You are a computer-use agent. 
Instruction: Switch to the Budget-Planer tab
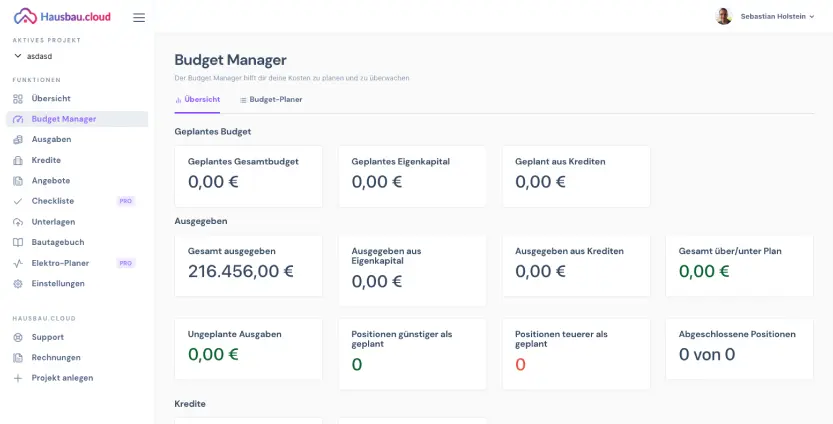[x=270, y=100]
